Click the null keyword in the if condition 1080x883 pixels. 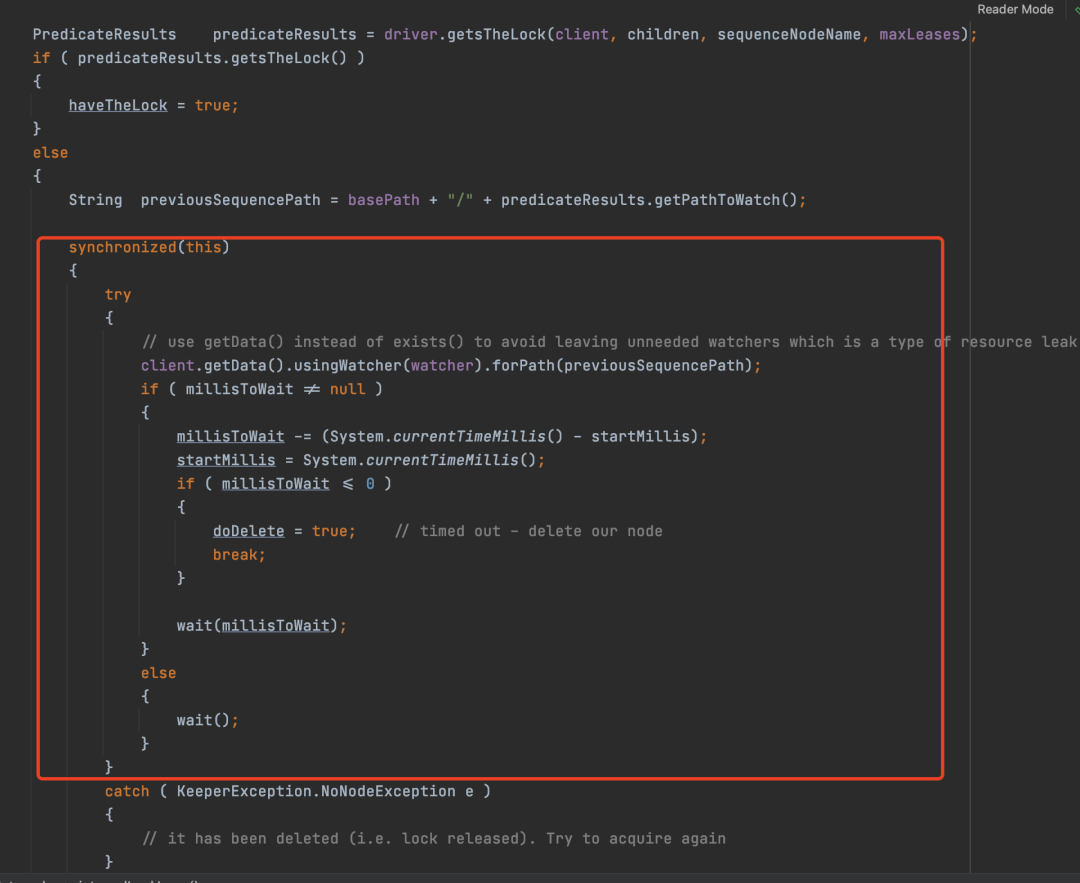347,389
